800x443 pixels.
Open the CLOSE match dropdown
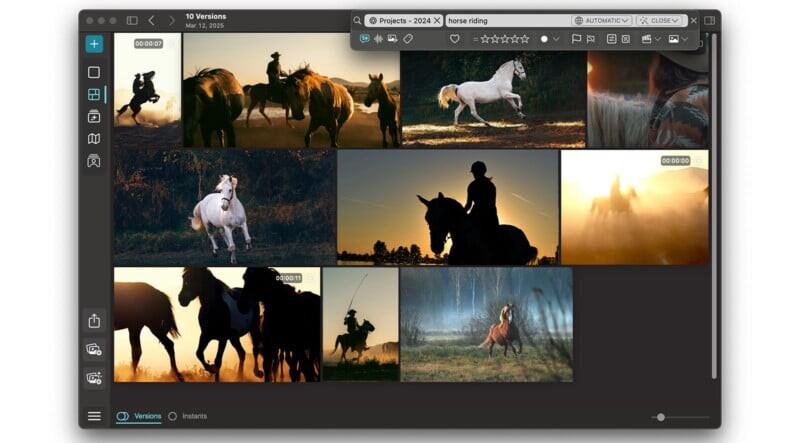click(x=660, y=20)
